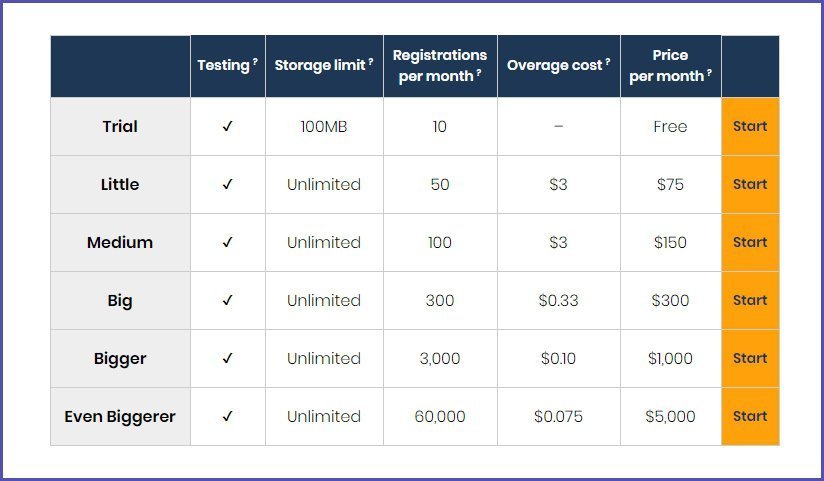Open the tooltip icon for Registrations per month
The image size is (824, 481).
point(479,73)
